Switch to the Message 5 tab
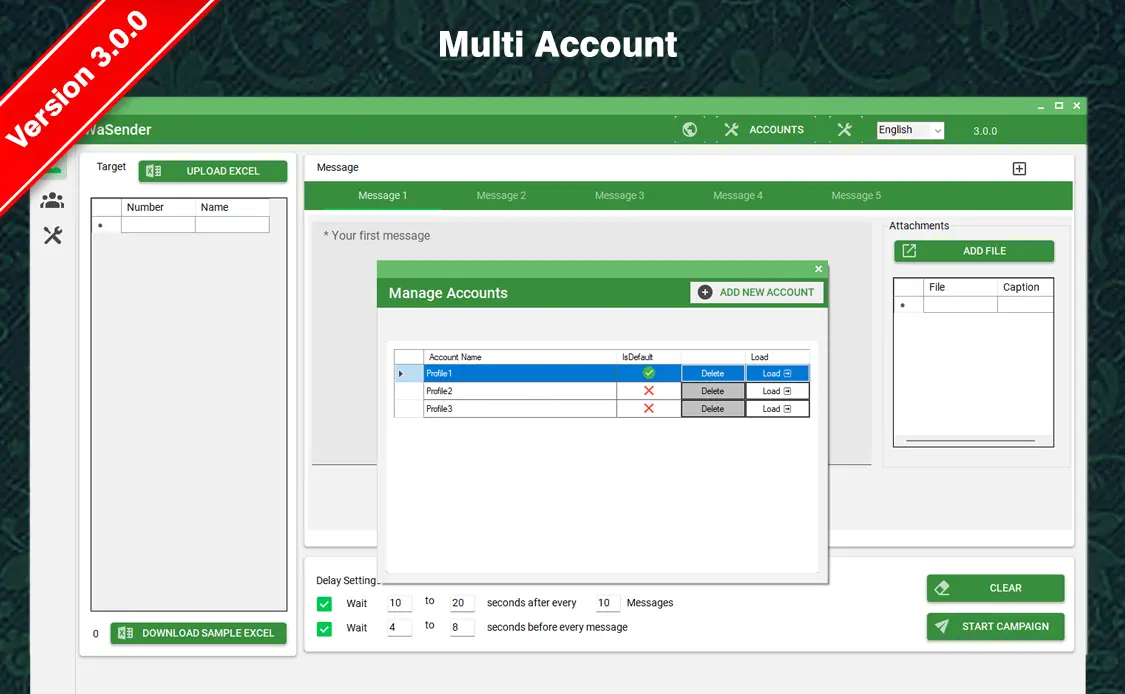This screenshot has height=694, width=1125. 856,196
